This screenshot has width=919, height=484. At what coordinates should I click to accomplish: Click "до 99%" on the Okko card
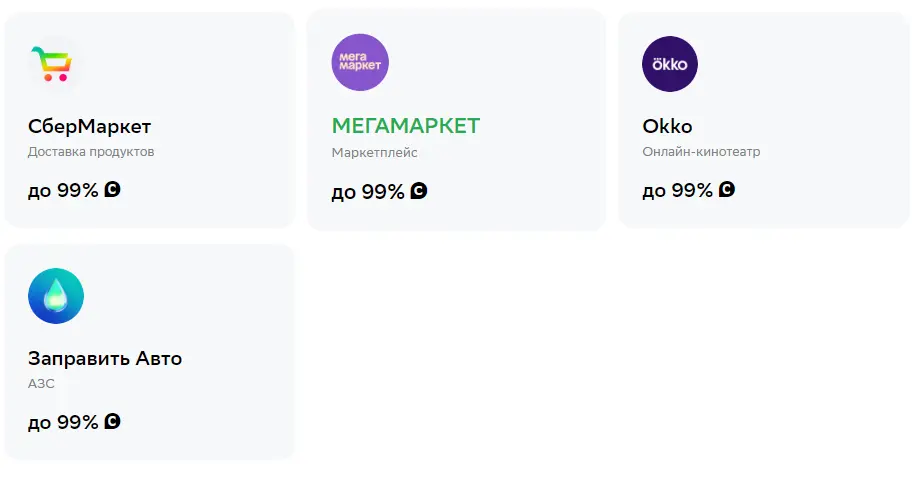[x=678, y=190]
